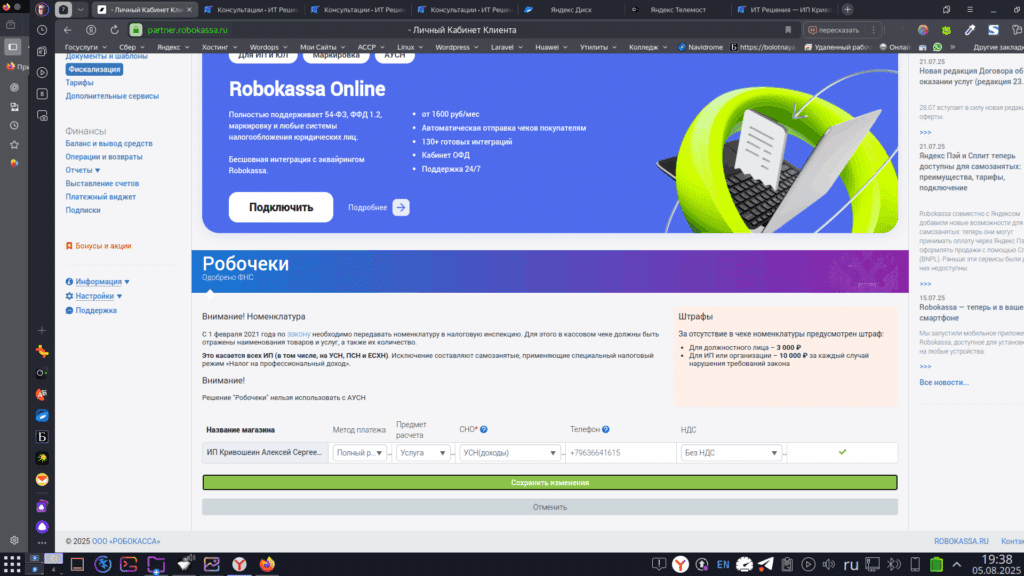Open the НДС dropdown showing 'Без НДС'
Screen dimensions: 1024x576
(731, 453)
